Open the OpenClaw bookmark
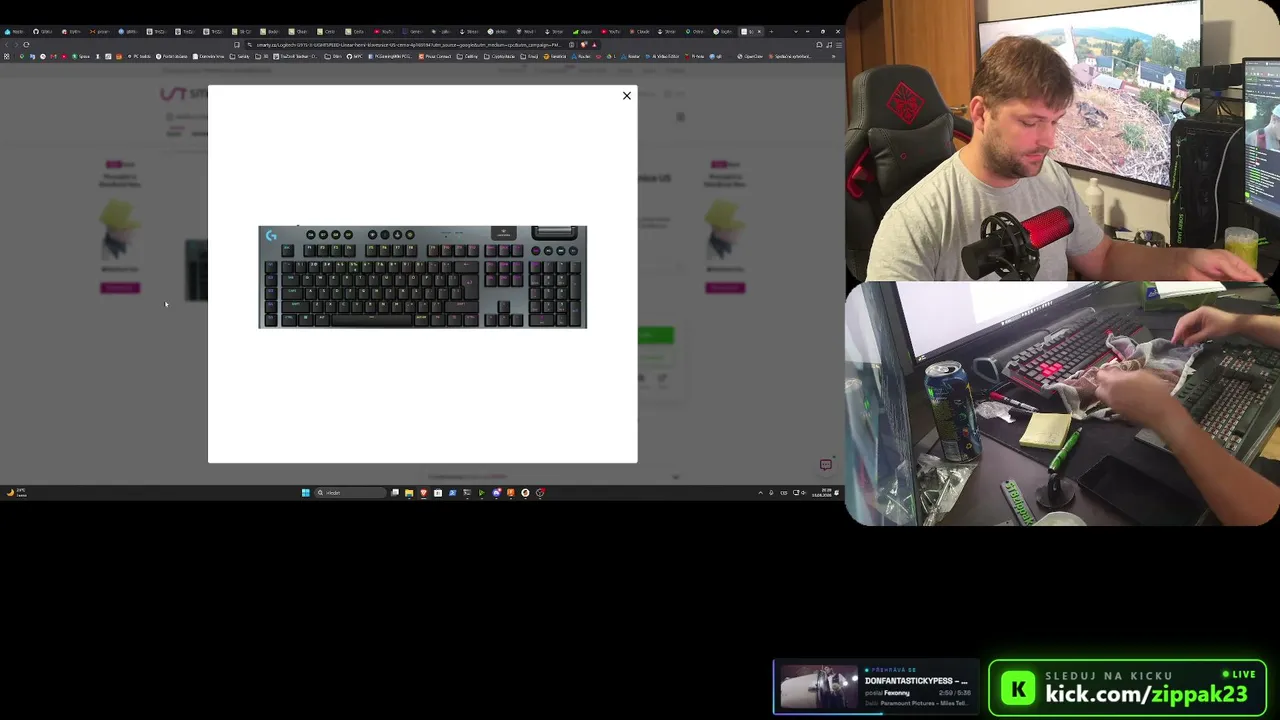 tap(750, 56)
